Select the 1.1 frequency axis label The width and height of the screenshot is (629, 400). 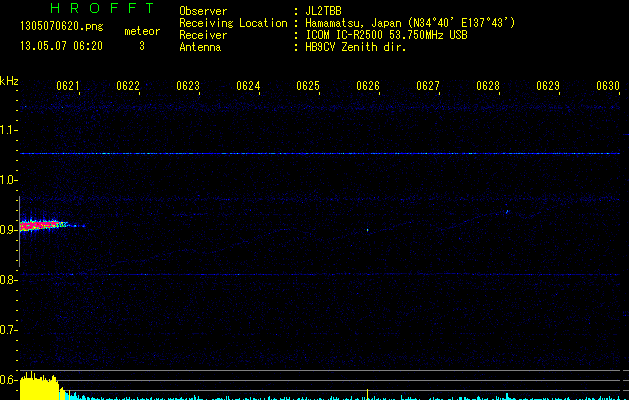coord(9,130)
